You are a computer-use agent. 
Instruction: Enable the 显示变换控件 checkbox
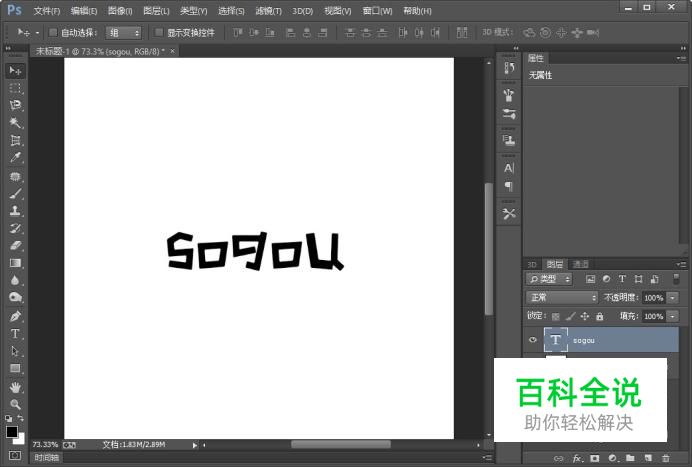pyautogui.click(x=159, y=32)
